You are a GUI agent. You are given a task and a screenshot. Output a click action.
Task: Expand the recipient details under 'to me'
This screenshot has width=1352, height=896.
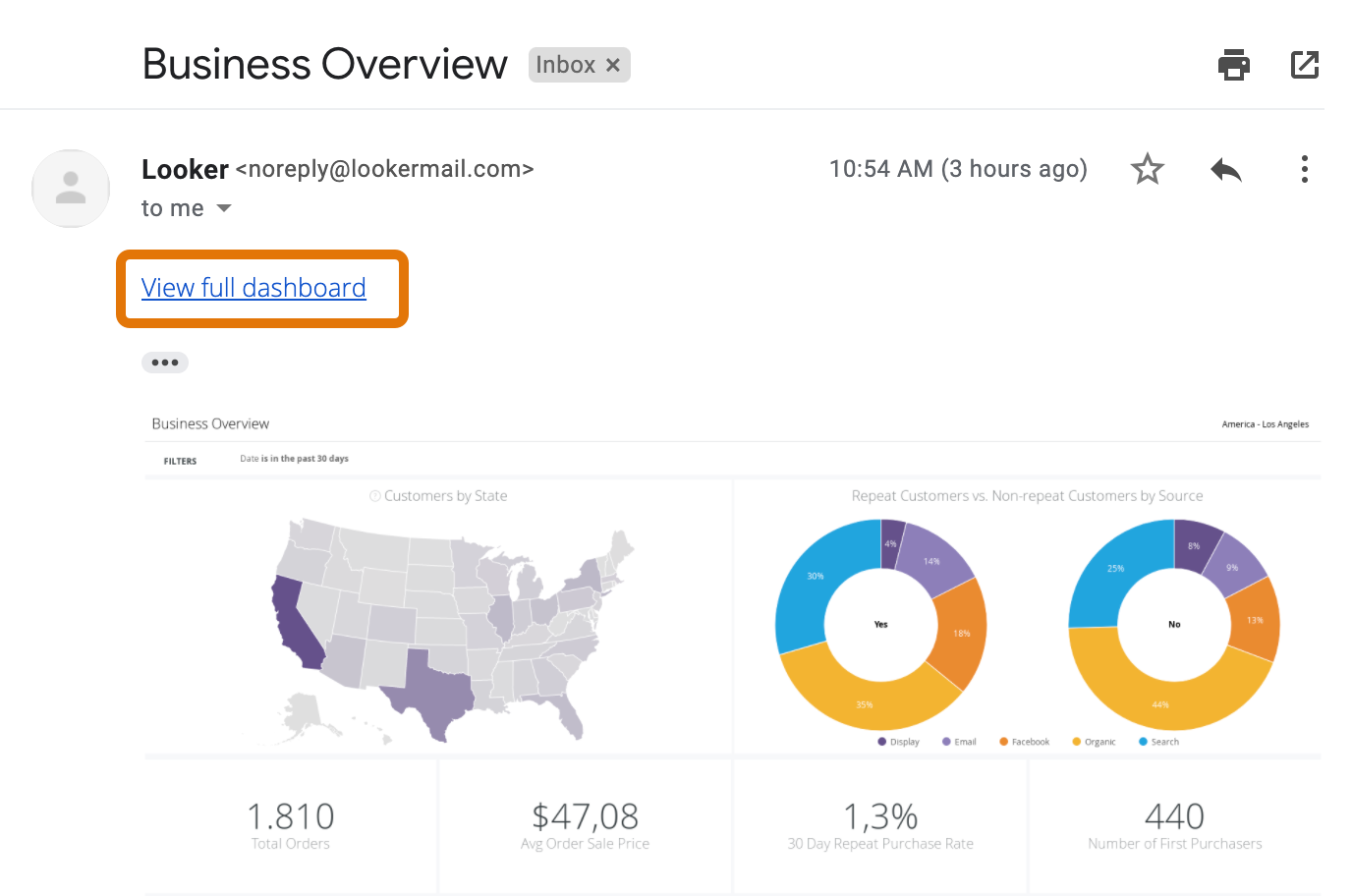223,207
